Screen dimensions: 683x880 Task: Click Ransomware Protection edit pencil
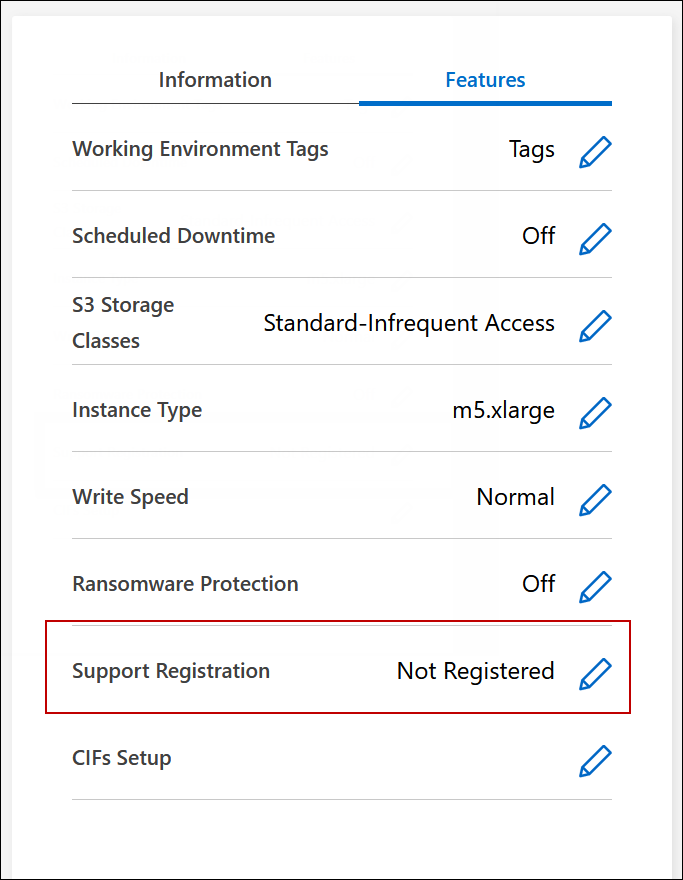pos(595,585)
